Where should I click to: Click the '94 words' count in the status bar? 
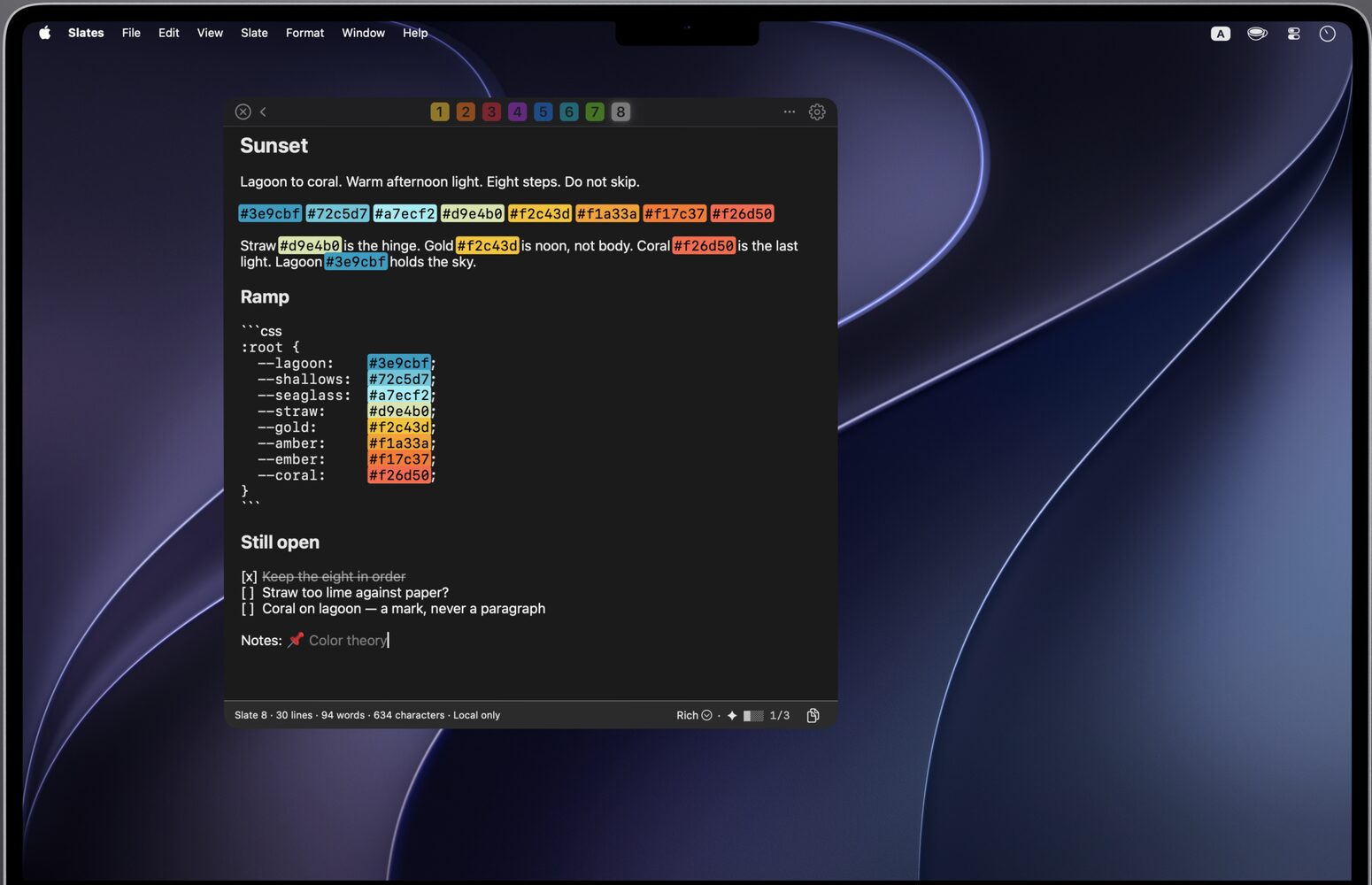(x=343, y=715)
